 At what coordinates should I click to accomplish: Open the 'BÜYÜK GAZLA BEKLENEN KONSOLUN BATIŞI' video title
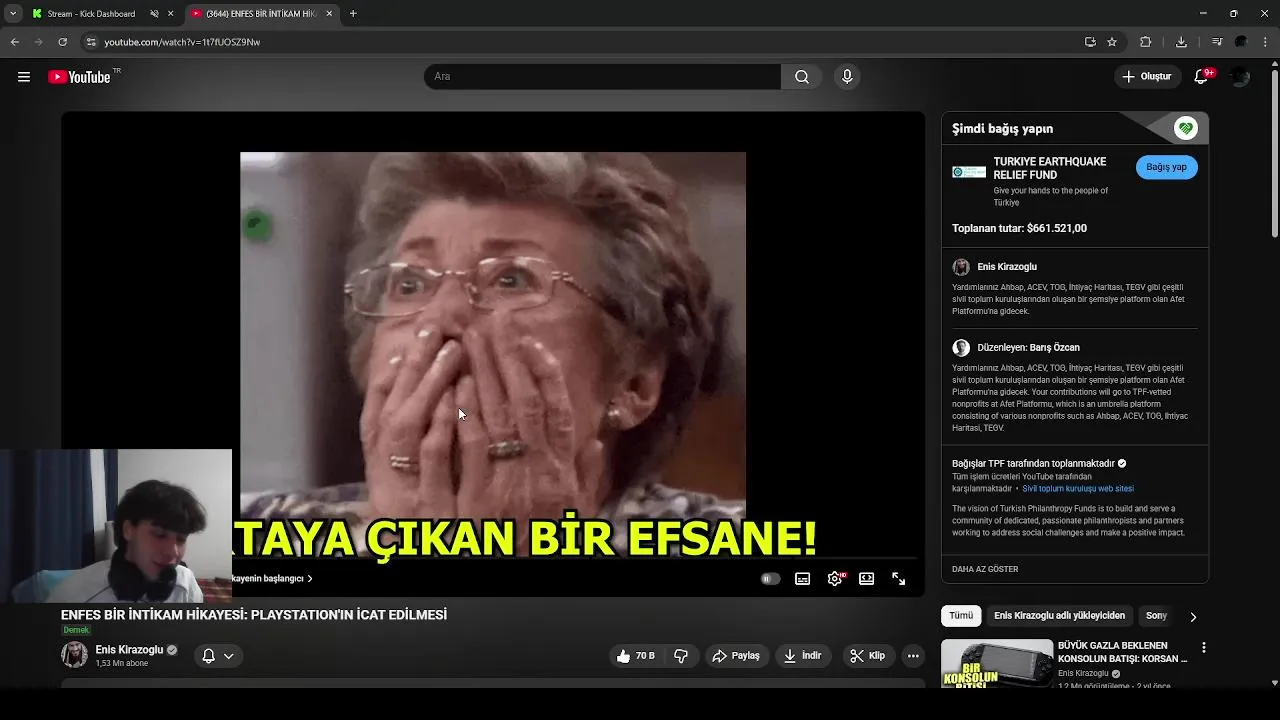tap(1122, 652)
